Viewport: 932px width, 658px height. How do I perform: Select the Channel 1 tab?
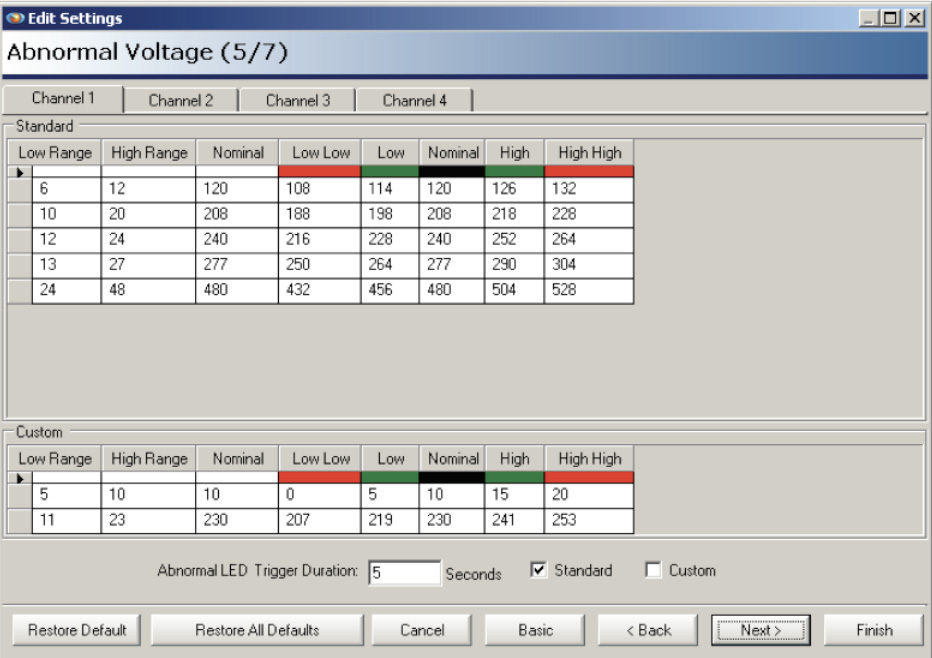64,97
